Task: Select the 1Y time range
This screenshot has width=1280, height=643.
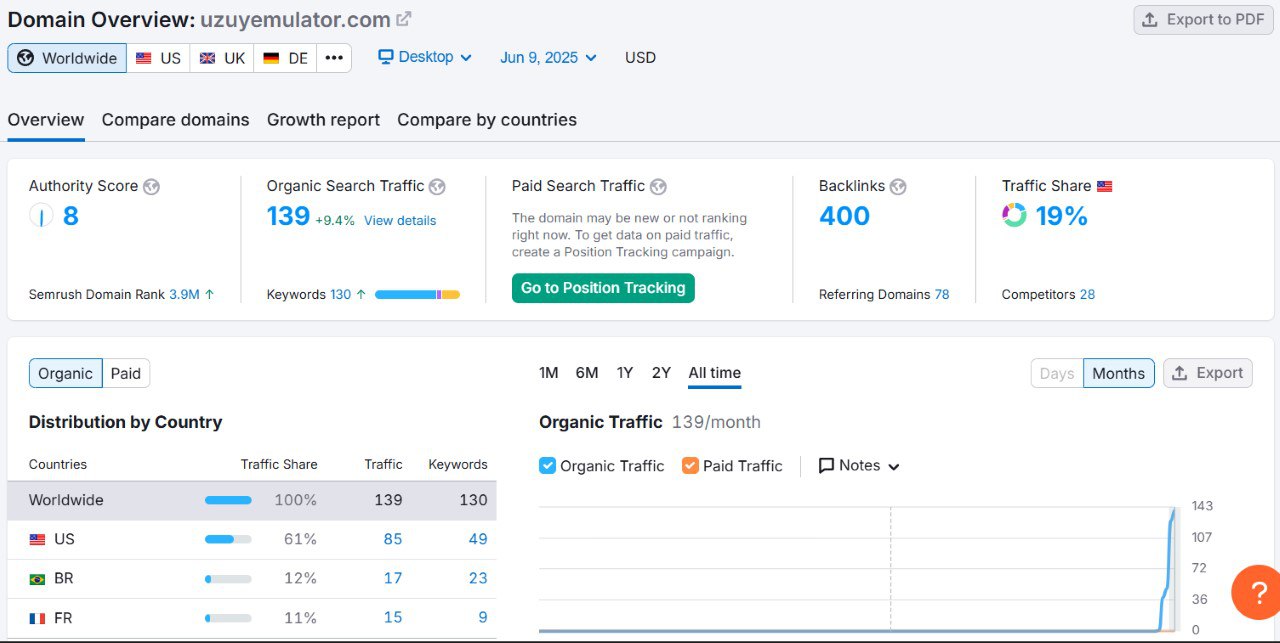Action: [625, 373]
